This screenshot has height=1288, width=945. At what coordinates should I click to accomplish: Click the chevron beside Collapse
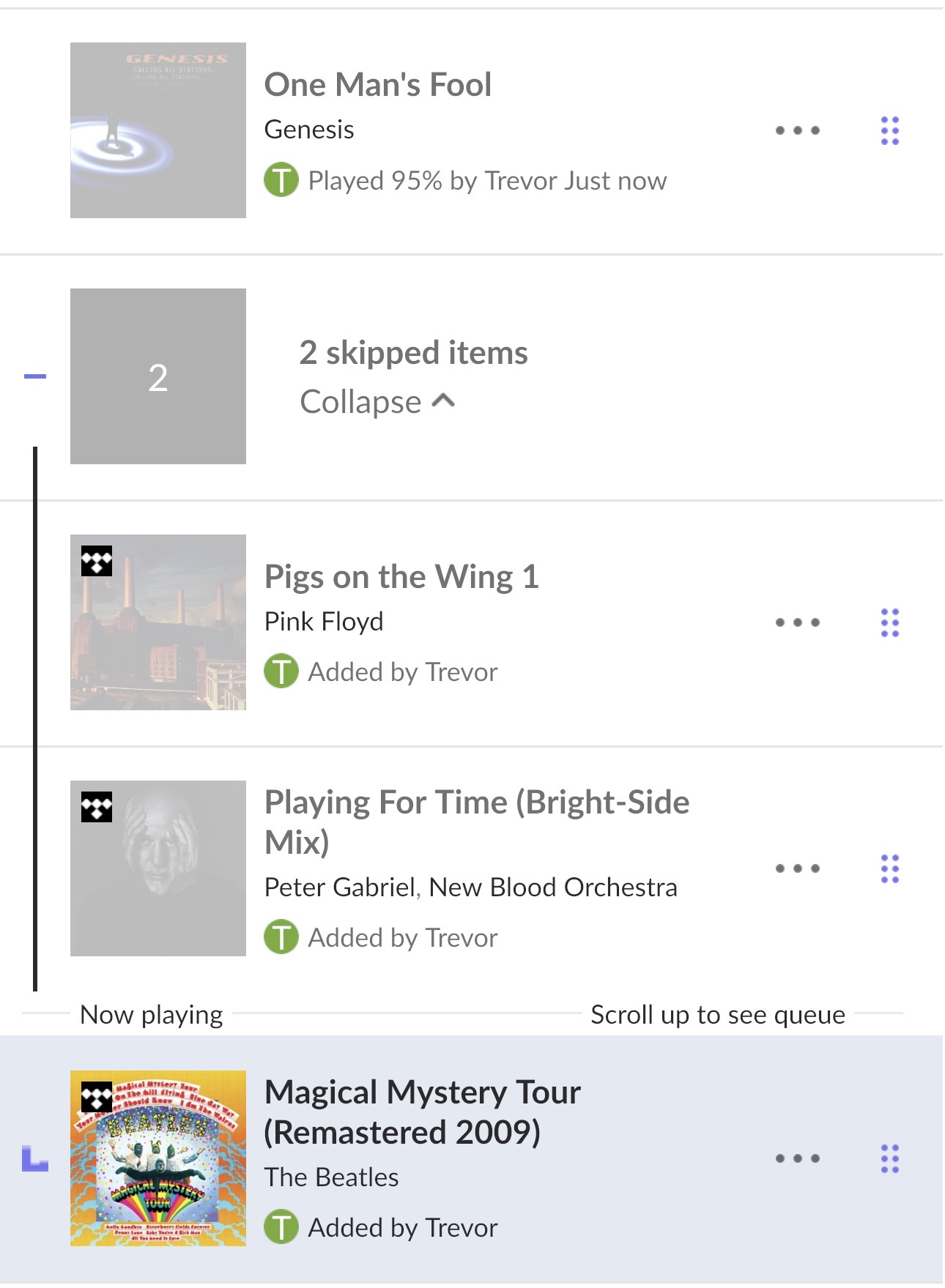(x=444, y=401)
